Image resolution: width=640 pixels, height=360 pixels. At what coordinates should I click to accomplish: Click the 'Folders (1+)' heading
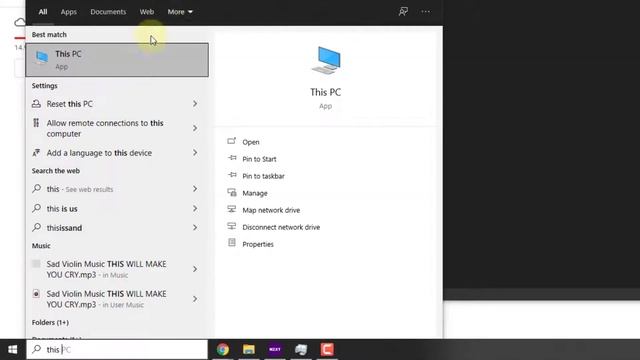[50, 322]
